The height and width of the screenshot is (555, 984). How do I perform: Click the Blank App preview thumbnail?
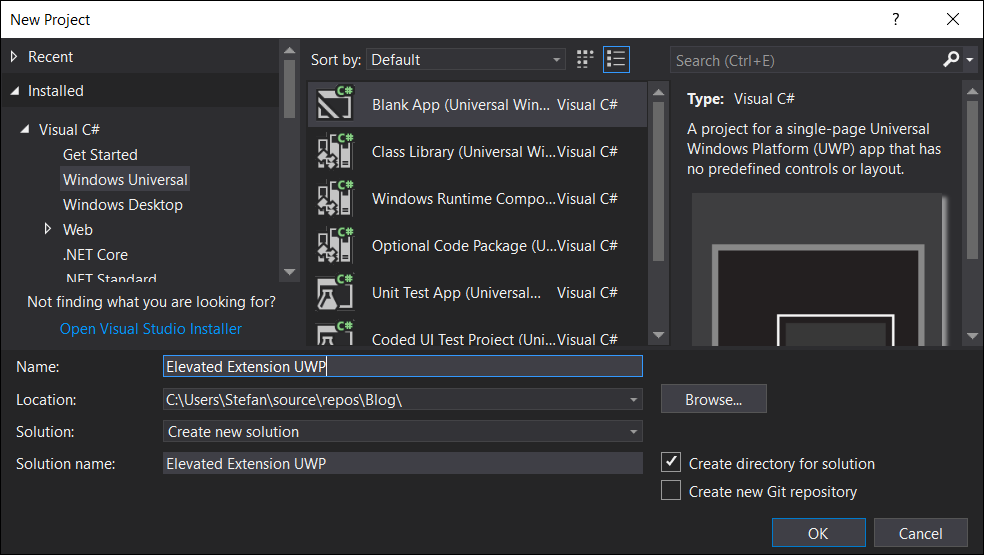(x=819, y=270)
